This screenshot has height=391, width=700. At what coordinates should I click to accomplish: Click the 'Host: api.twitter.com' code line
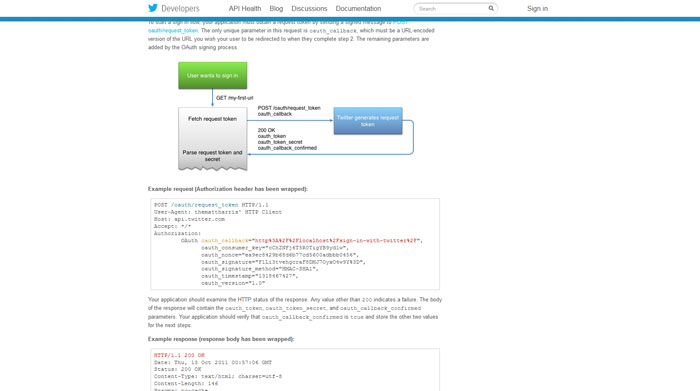189,219
